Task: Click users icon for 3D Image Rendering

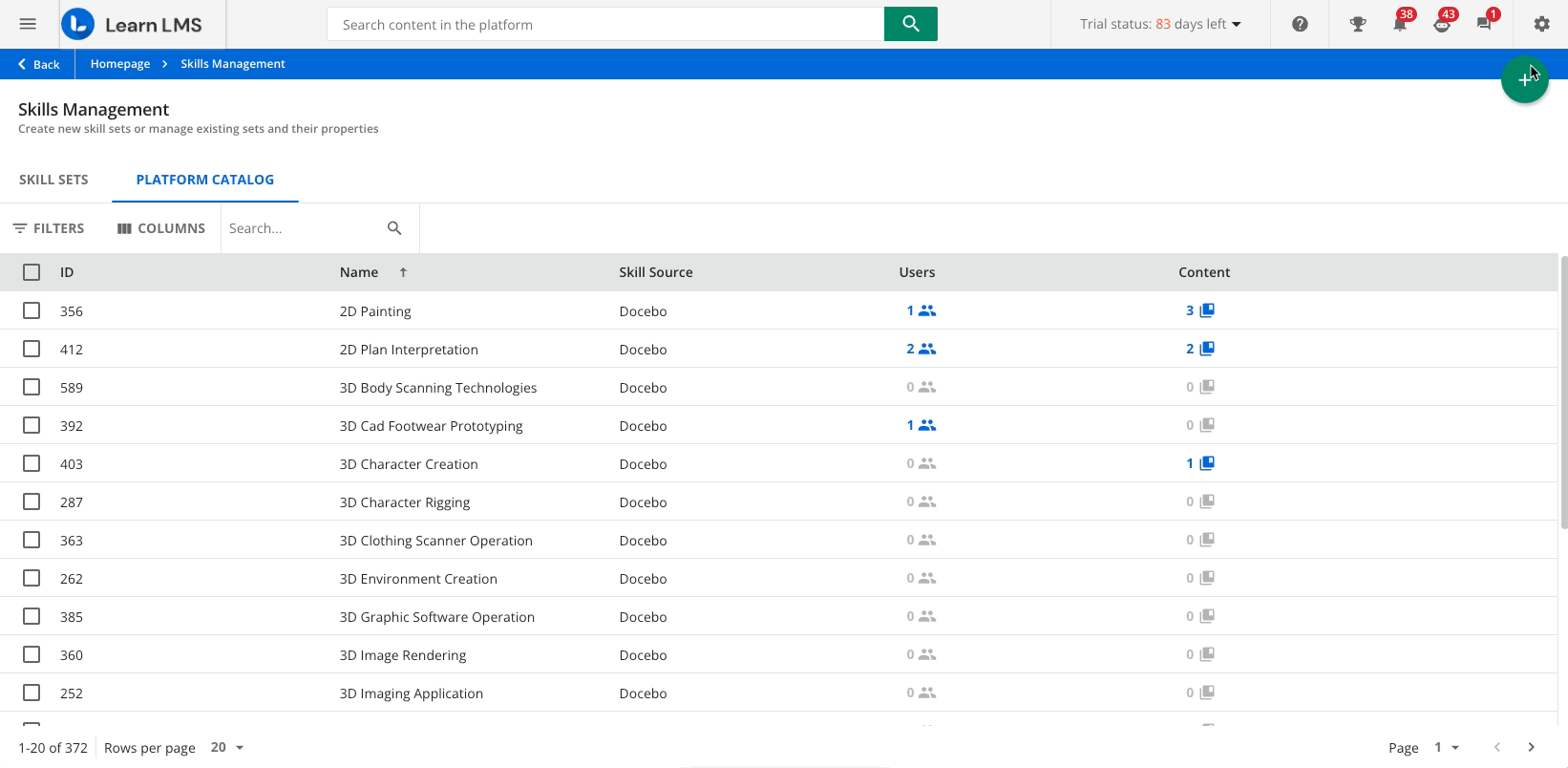Action: click(x=927, y=654)
